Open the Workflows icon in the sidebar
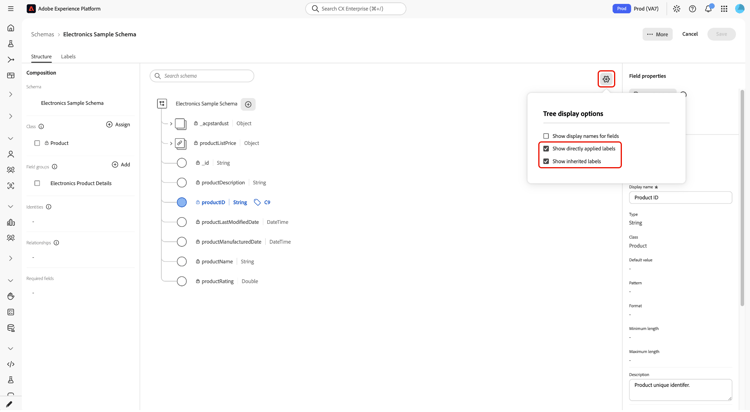750x412 pixels. (x=11, y=60)
